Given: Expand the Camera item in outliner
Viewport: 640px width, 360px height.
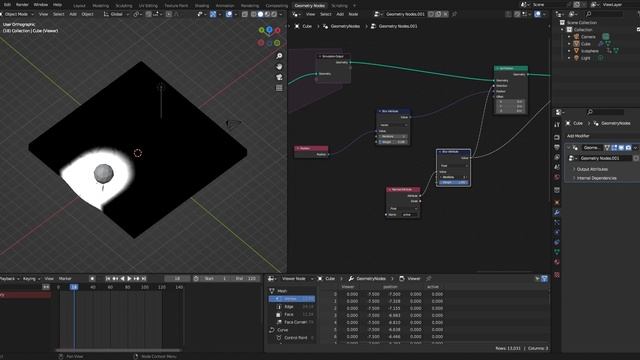Looking at the screenshot, I should point(569,37).
